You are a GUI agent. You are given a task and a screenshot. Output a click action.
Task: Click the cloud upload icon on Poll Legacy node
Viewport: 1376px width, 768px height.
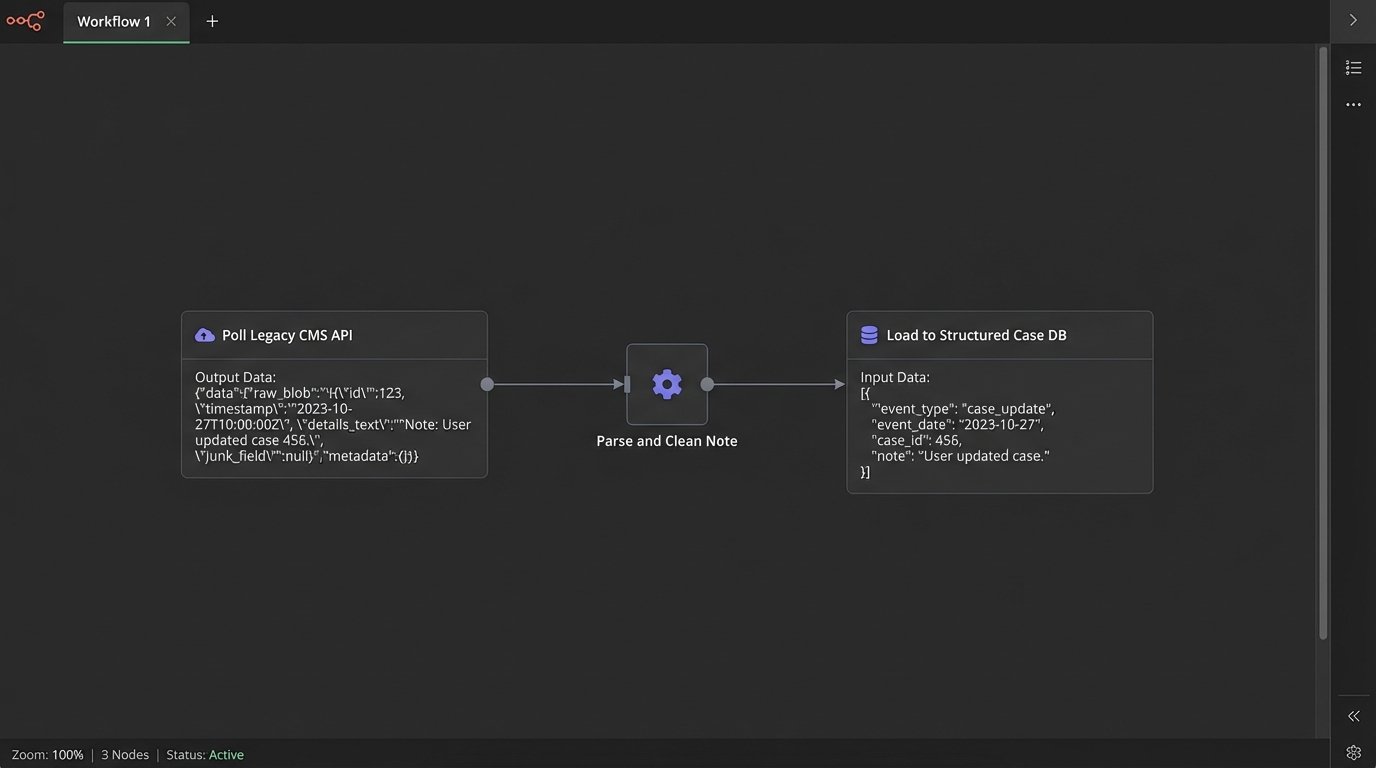pyautogui.click(x=204, y=335)
